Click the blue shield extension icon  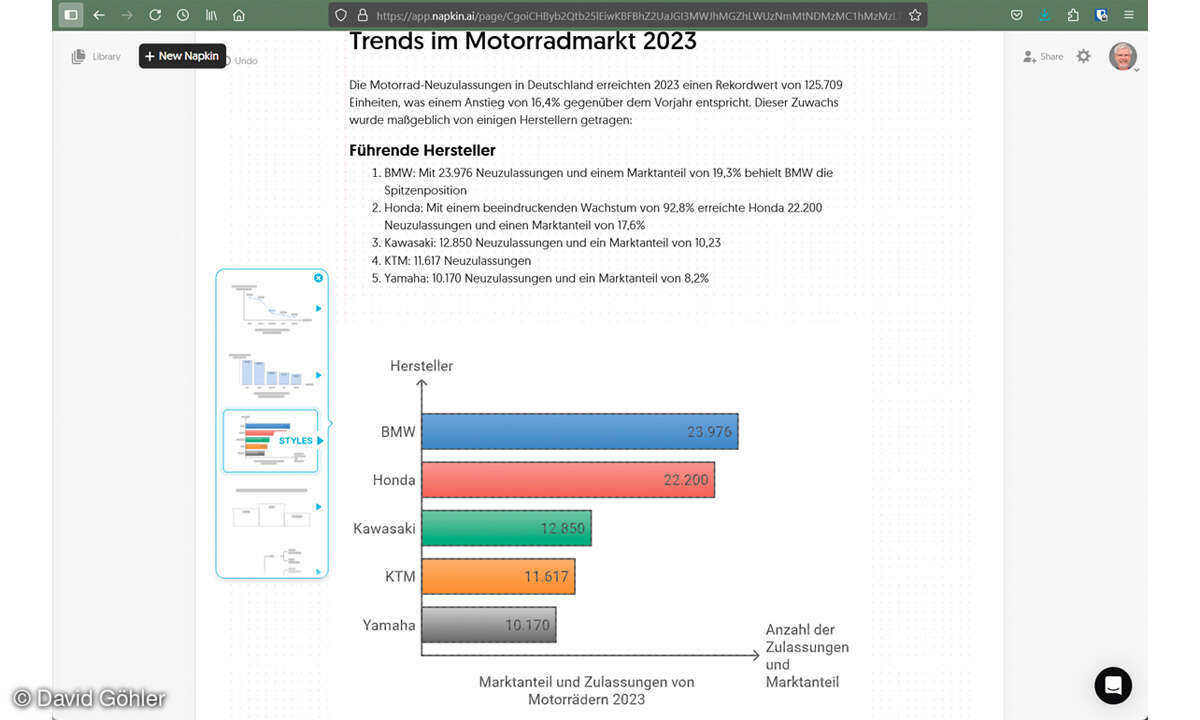(x=1102, y=15)
